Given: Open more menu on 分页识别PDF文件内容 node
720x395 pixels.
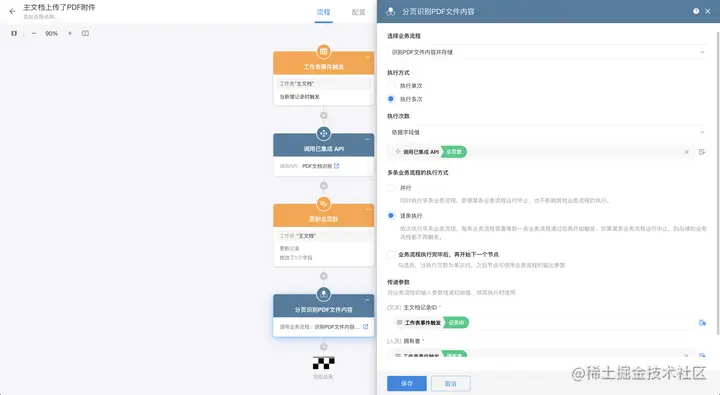Looking at the screenshot, I should coord(367,300).
